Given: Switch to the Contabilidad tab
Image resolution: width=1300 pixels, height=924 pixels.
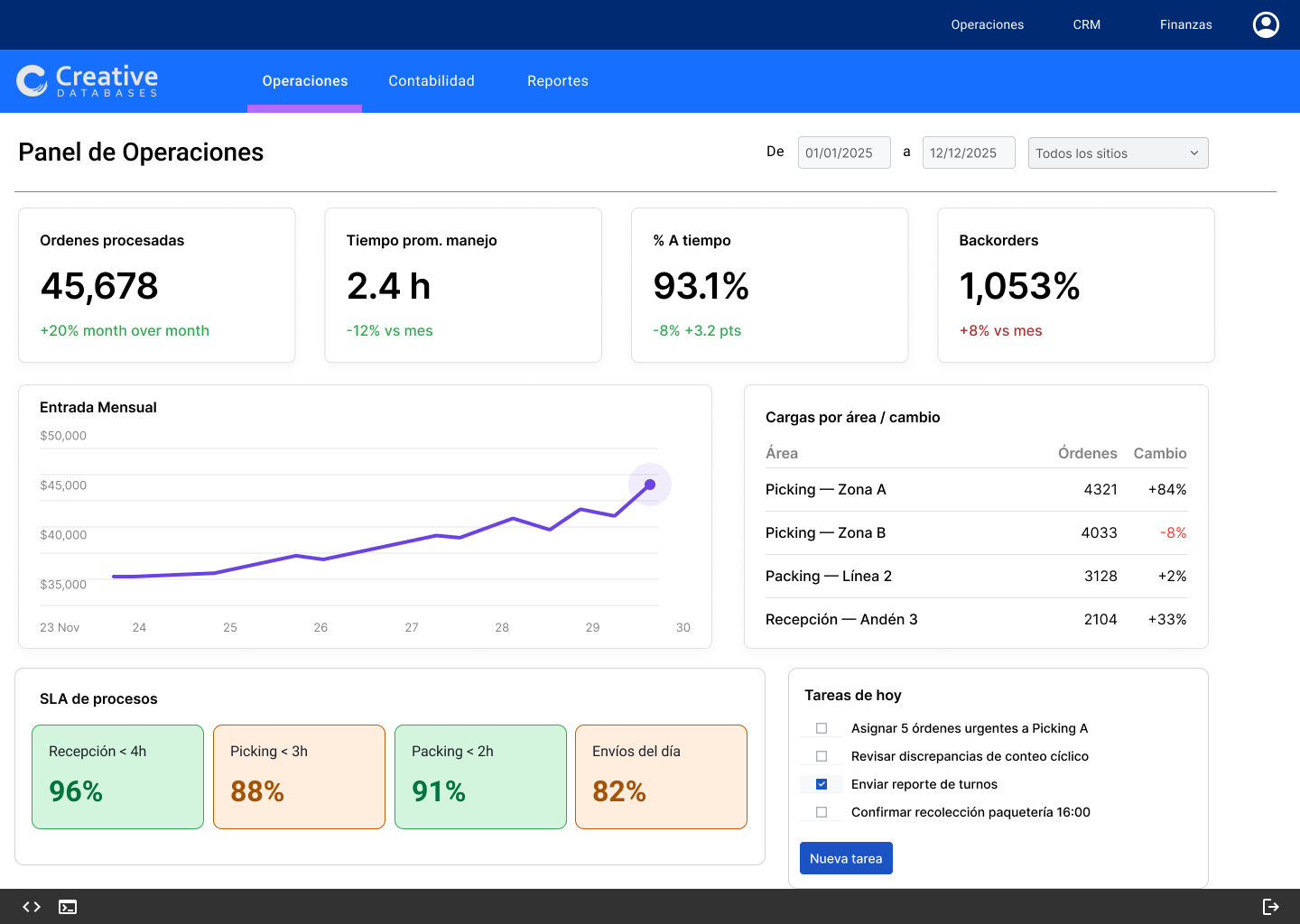Looking at the screenshot, I should pyautogui.click(x=432, y=81).
